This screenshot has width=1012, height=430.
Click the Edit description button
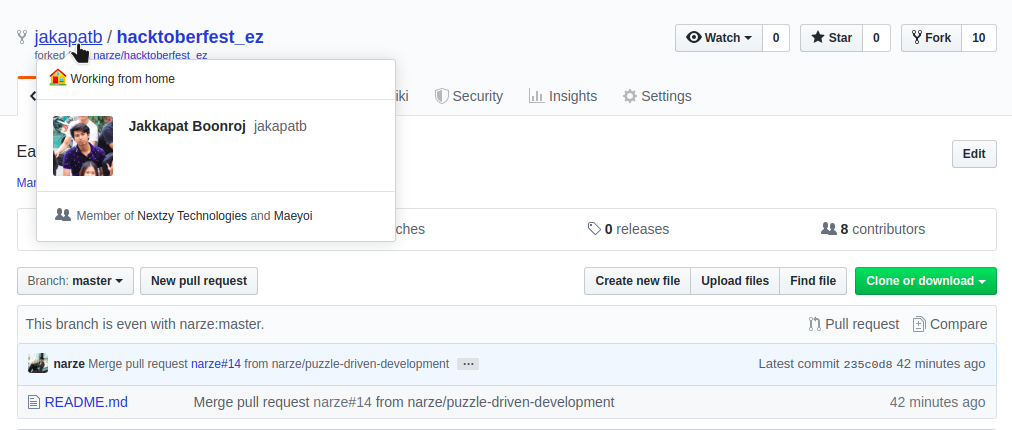point(973,154)
